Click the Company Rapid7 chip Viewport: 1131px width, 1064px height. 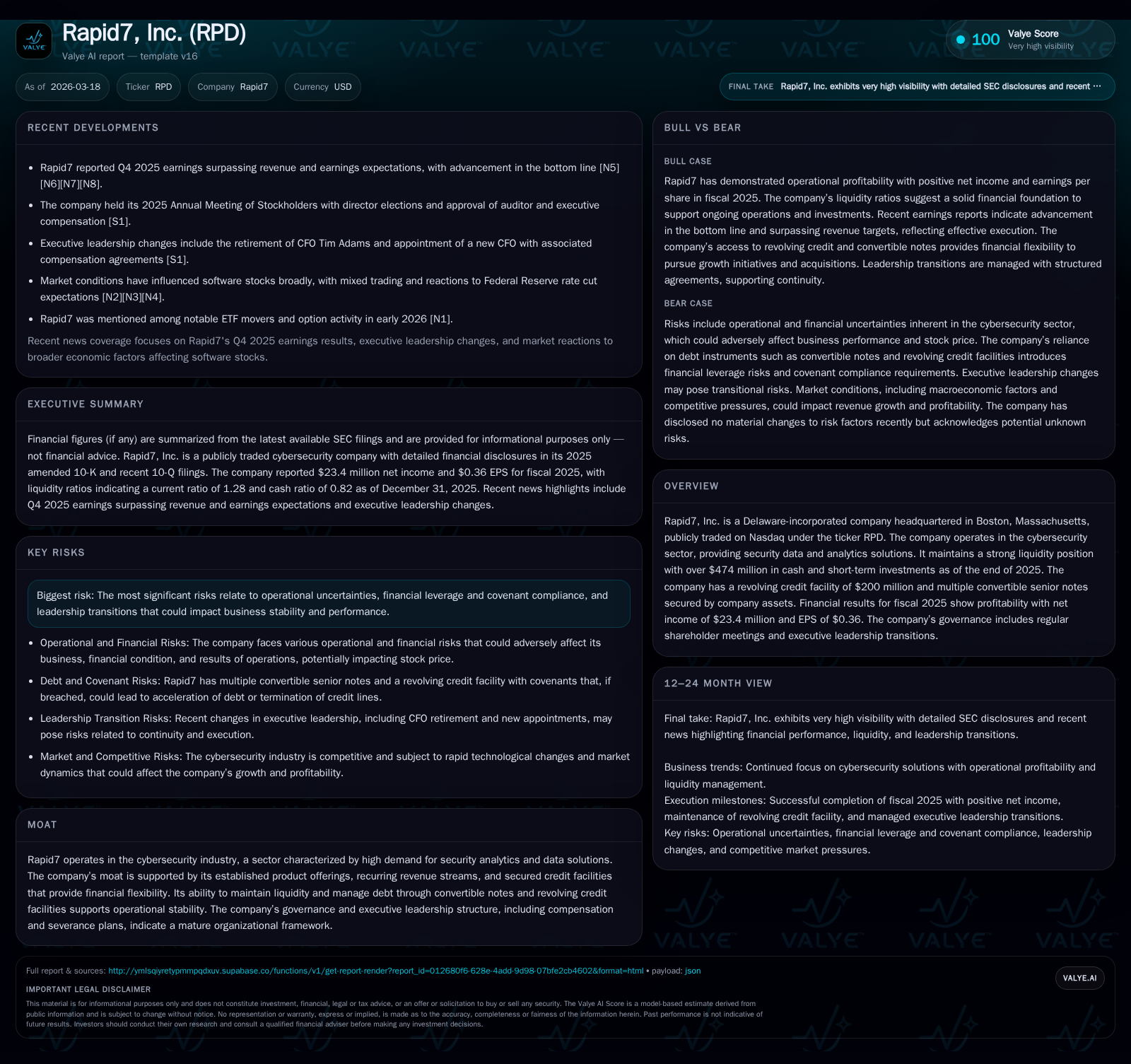tap(233, 87)
